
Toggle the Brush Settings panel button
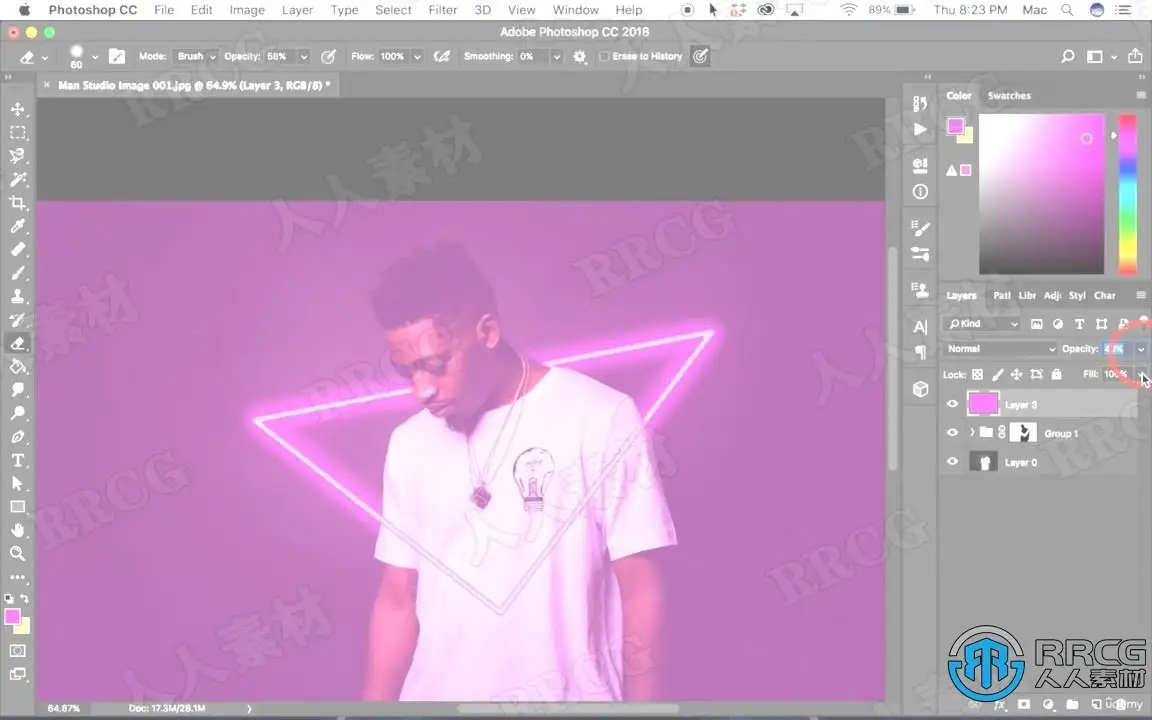117,56
